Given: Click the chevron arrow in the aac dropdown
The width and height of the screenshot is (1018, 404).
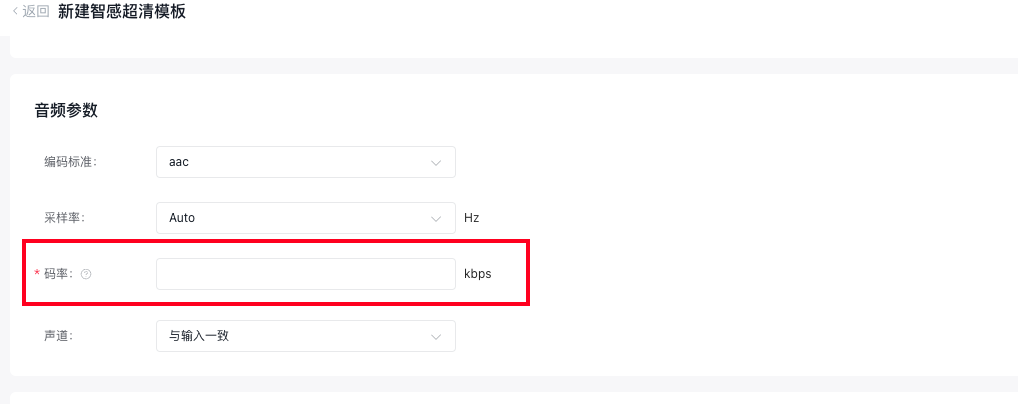Looking at the screenshot, I should 436,163.
